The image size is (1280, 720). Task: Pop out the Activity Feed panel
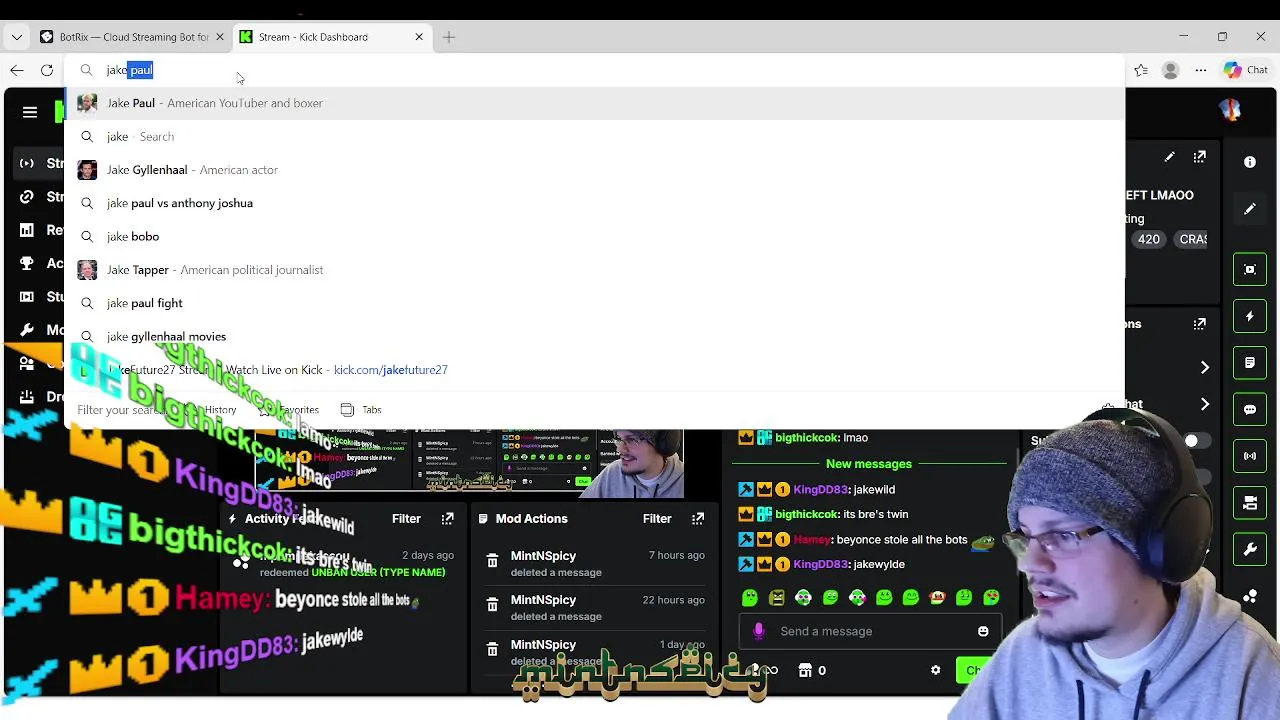[447, 518]
